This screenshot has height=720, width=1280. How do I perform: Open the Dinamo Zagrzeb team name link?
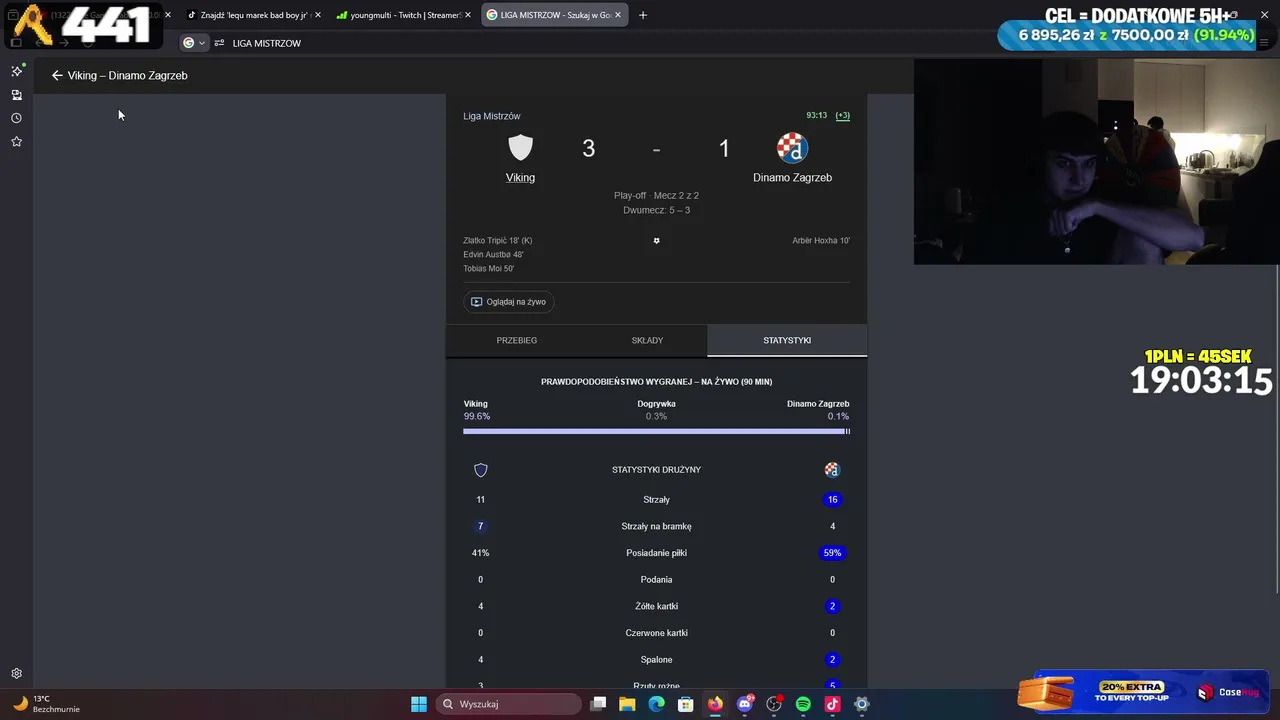pos(792,178)
